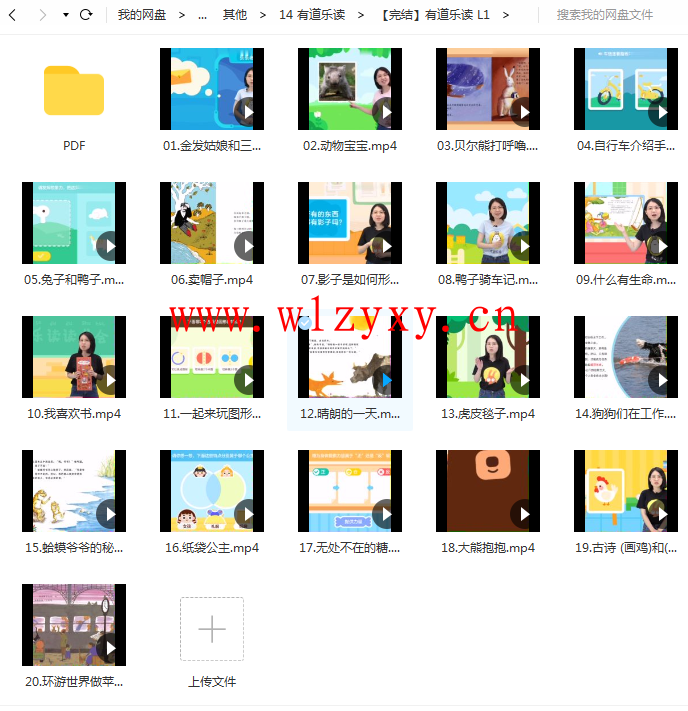Open 我的网盘 breadcrumb
688x711 pixels.
tap(142, 15)
